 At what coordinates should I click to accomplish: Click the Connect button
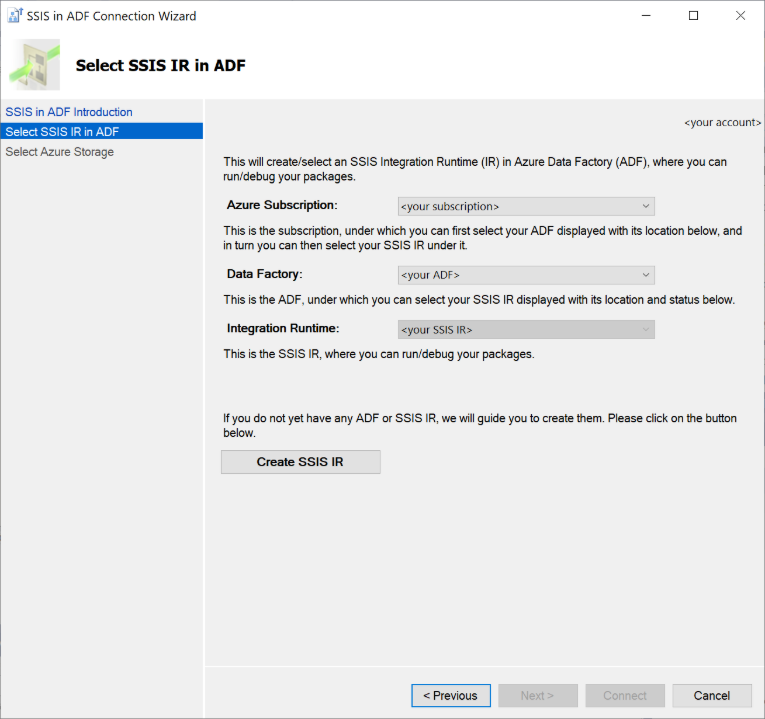click(x=625, y=695)
